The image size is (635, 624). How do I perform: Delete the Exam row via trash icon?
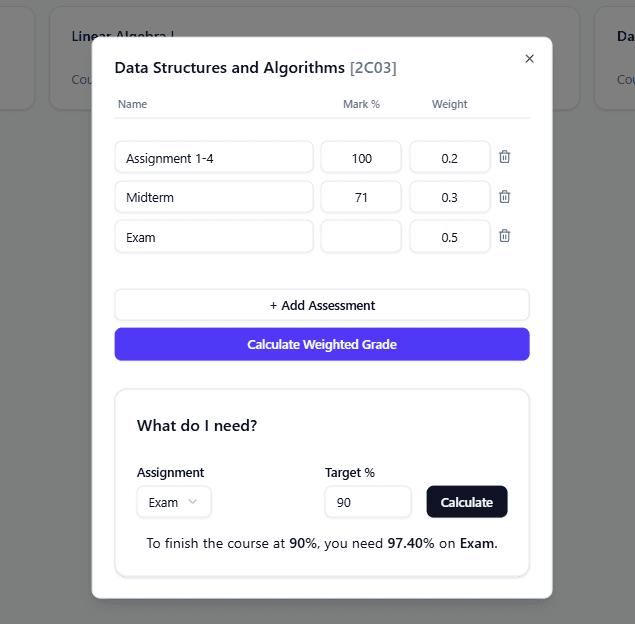tap(504, 236)
